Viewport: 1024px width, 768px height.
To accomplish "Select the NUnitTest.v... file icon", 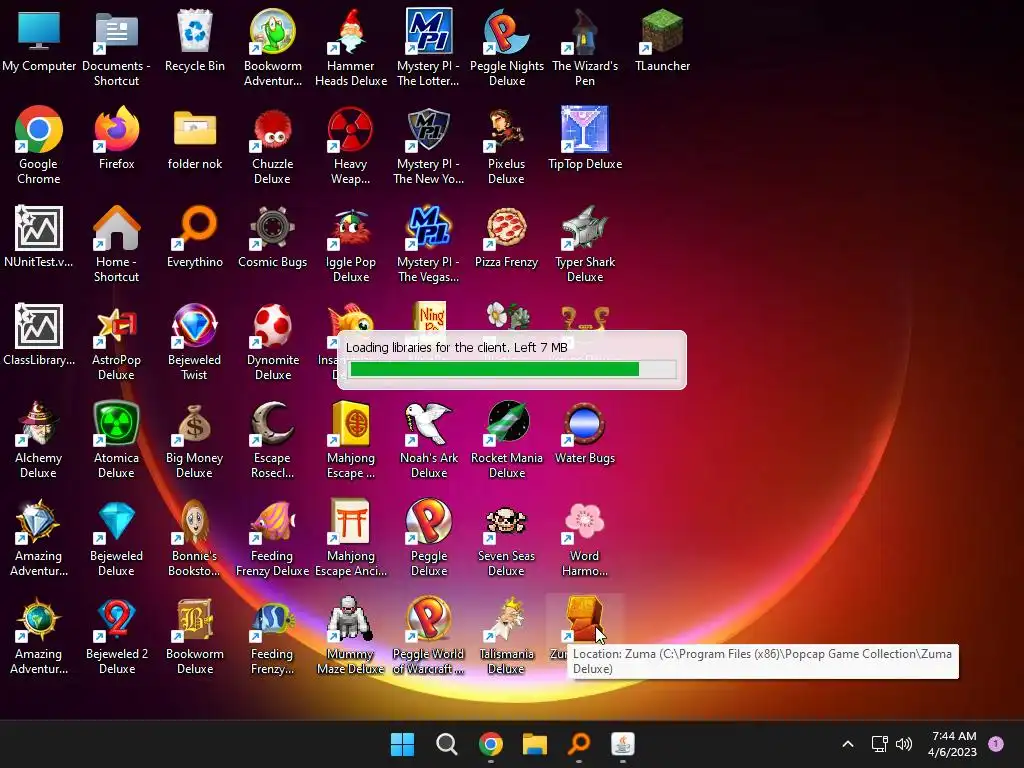I will pyautogui.click(x=39, y=228).
